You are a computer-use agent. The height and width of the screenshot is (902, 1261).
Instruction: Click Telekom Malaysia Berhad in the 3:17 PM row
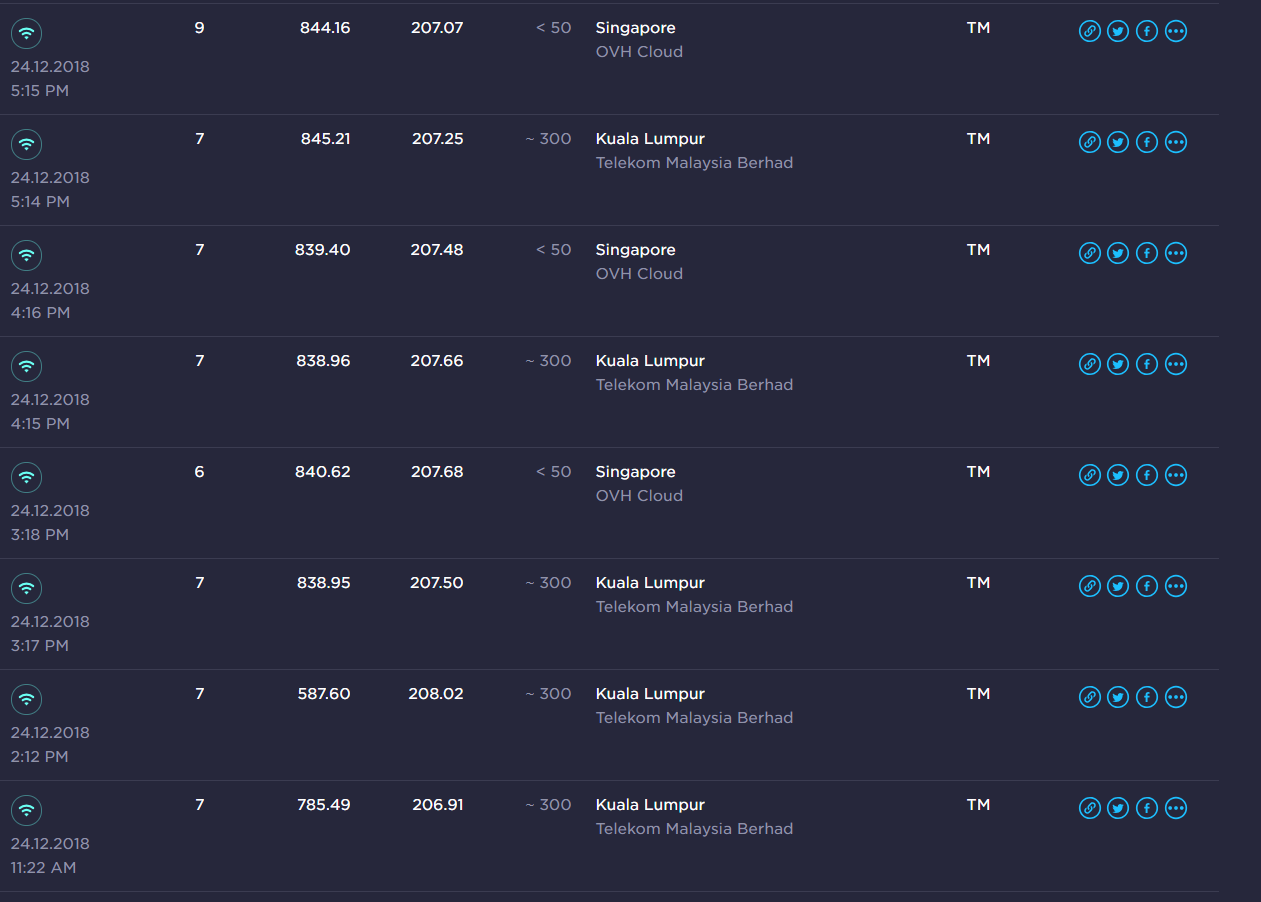tap(694, 607)
